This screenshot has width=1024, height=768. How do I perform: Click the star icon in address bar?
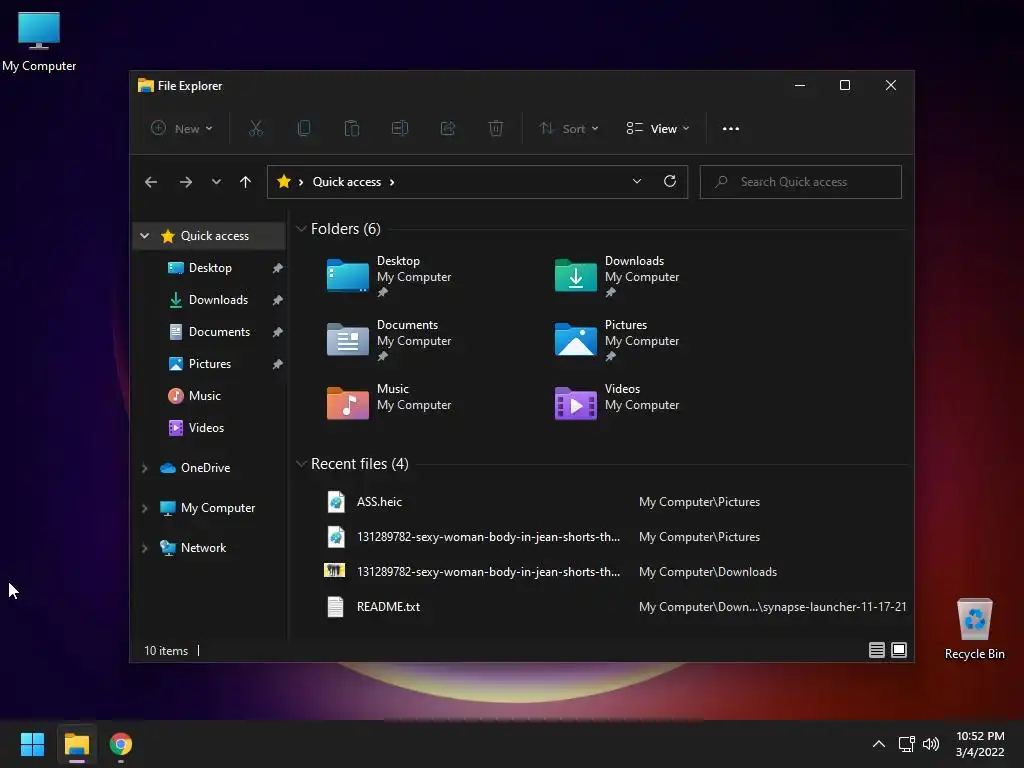(x=284, y=182)
